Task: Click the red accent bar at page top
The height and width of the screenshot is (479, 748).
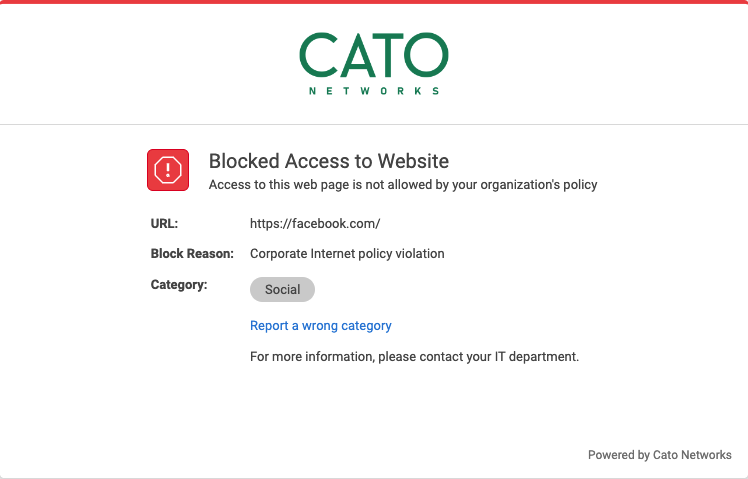Action: point(374,2)
